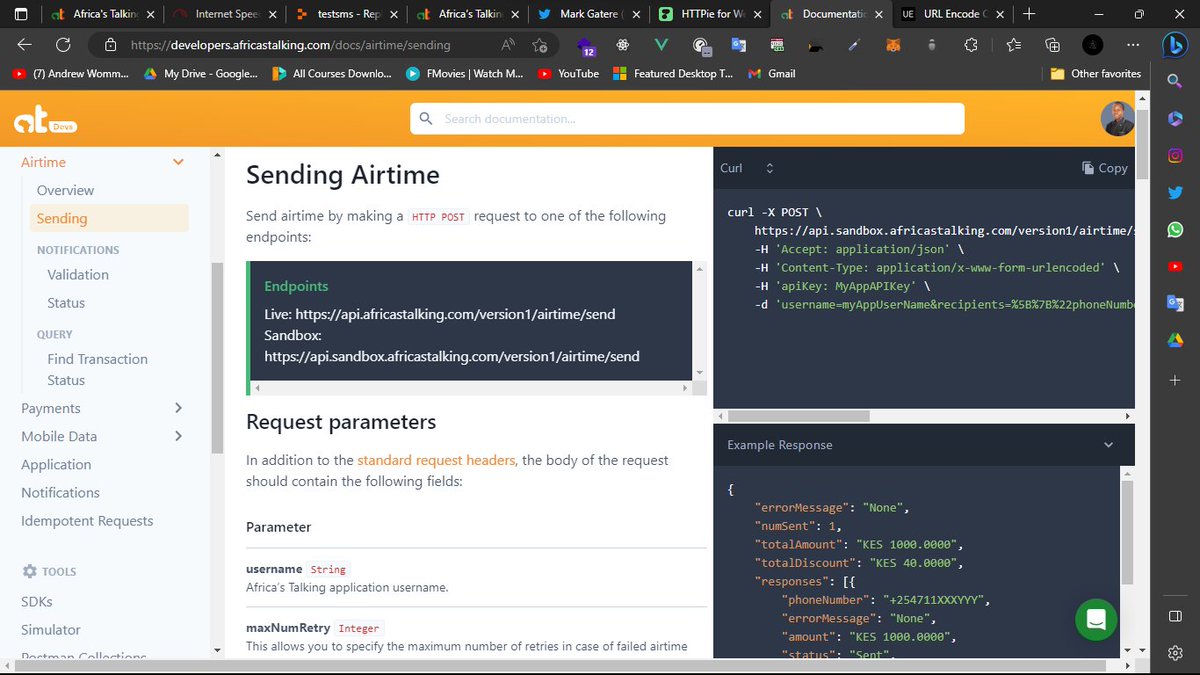
Task: Open the Gmail bookmark
Action: click(771, 73)
